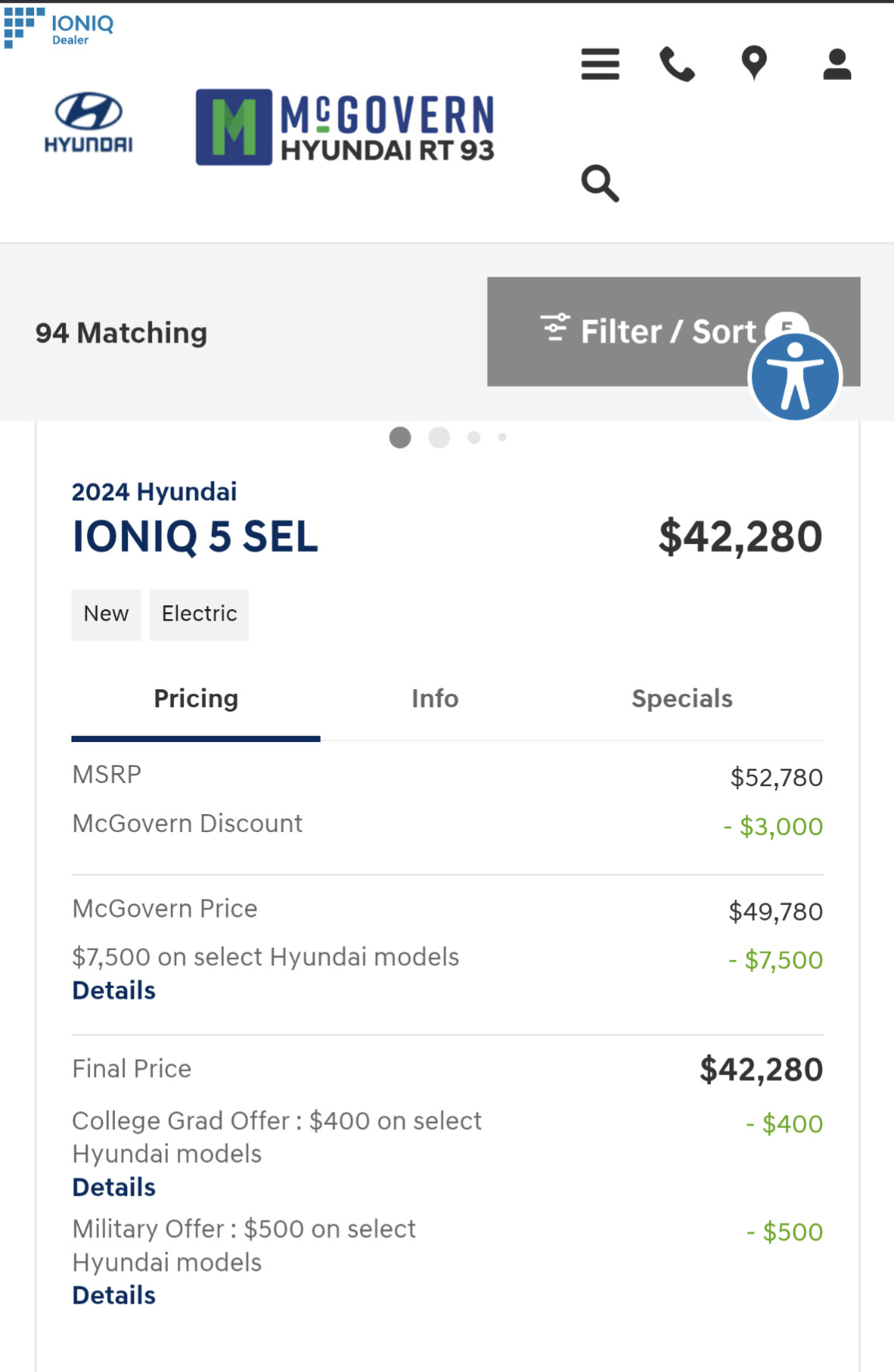The height and width of the screenshot is (1372, 894).
Task: Open the IONIQ 5 SEL vehicle title
Action: pyautogui.click(x=195, y=536)
